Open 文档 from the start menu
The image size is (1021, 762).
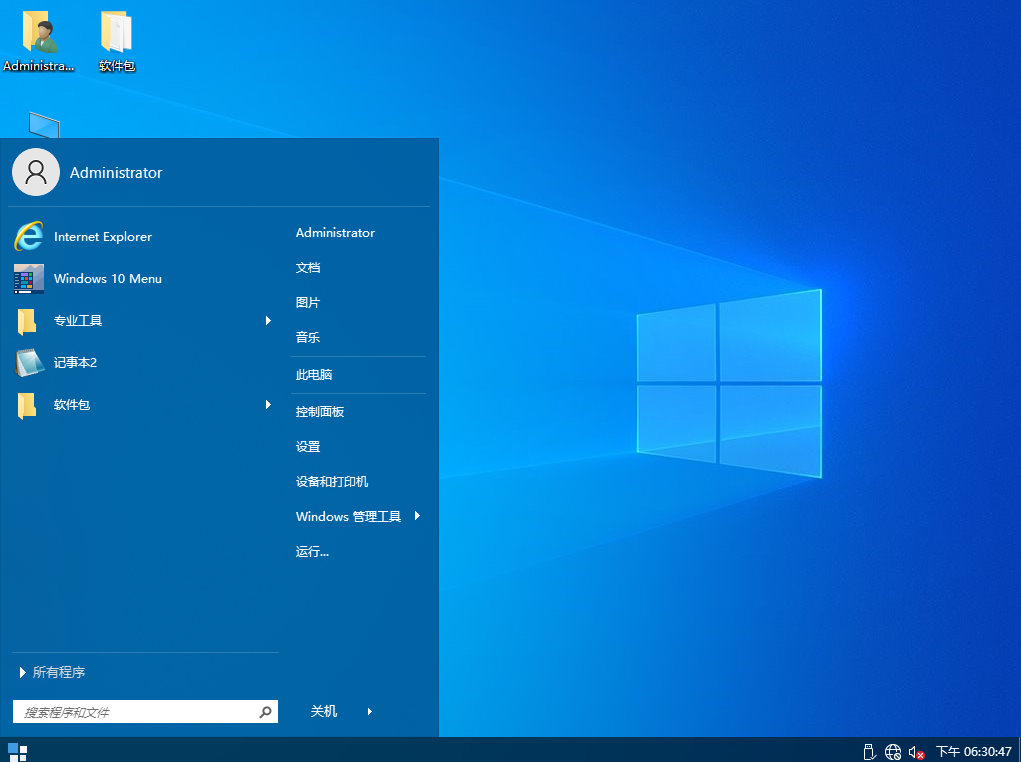click(x=308, y=268)
